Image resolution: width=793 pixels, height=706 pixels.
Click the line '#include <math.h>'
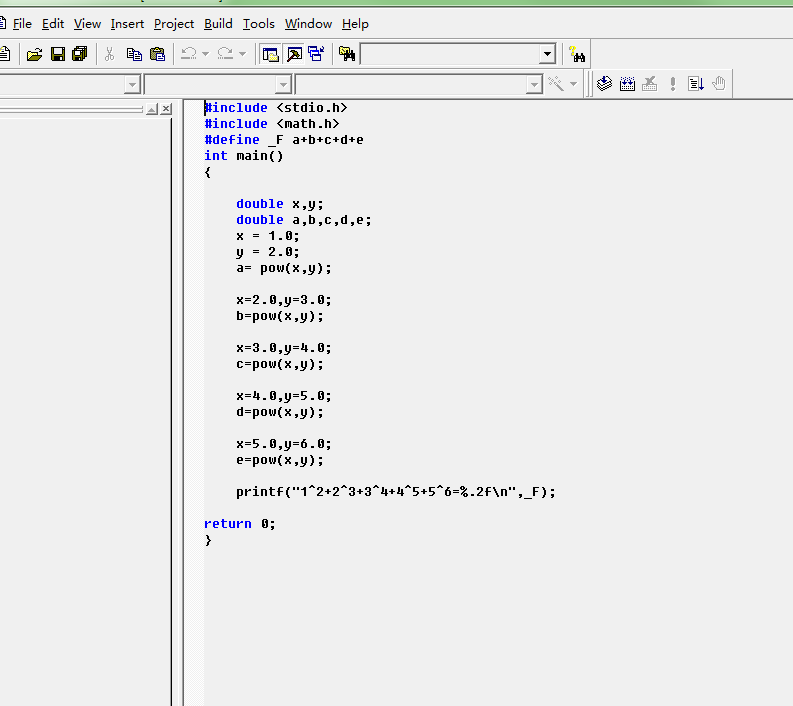pyautogui.click(x=272, y=124)
